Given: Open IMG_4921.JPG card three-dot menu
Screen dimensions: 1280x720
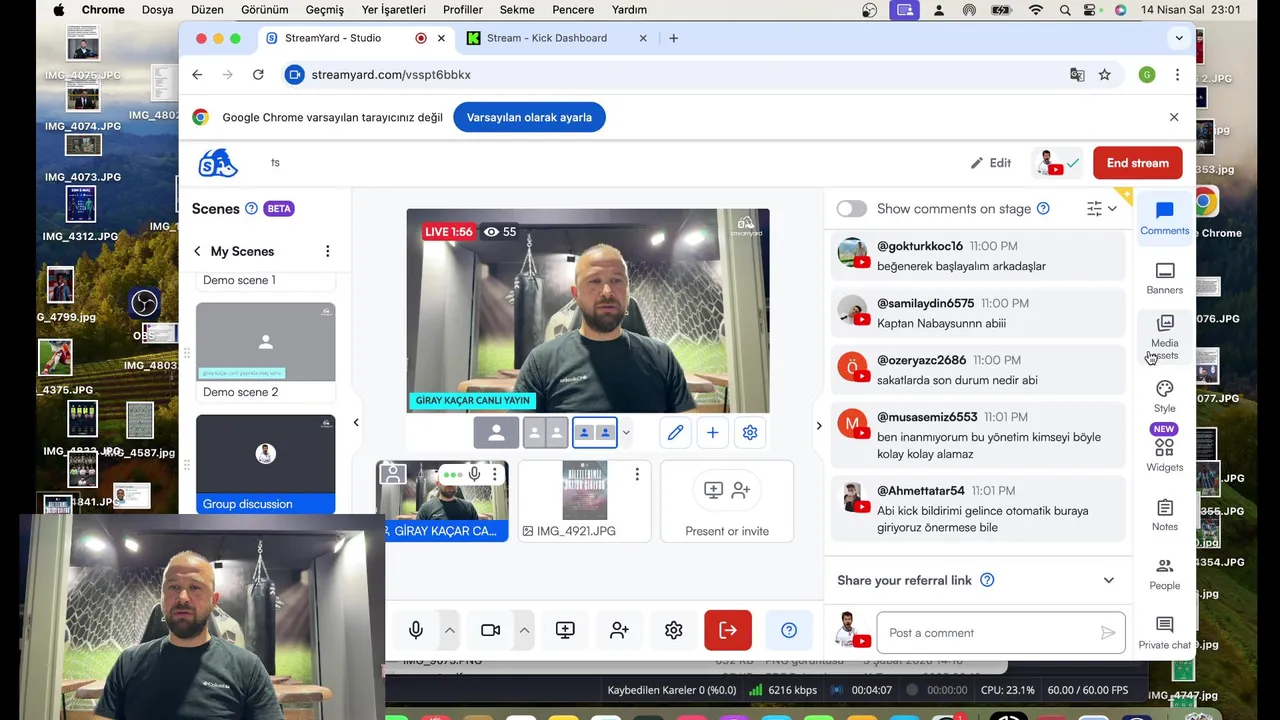Looking at the screenshot, I should (637, 474).
